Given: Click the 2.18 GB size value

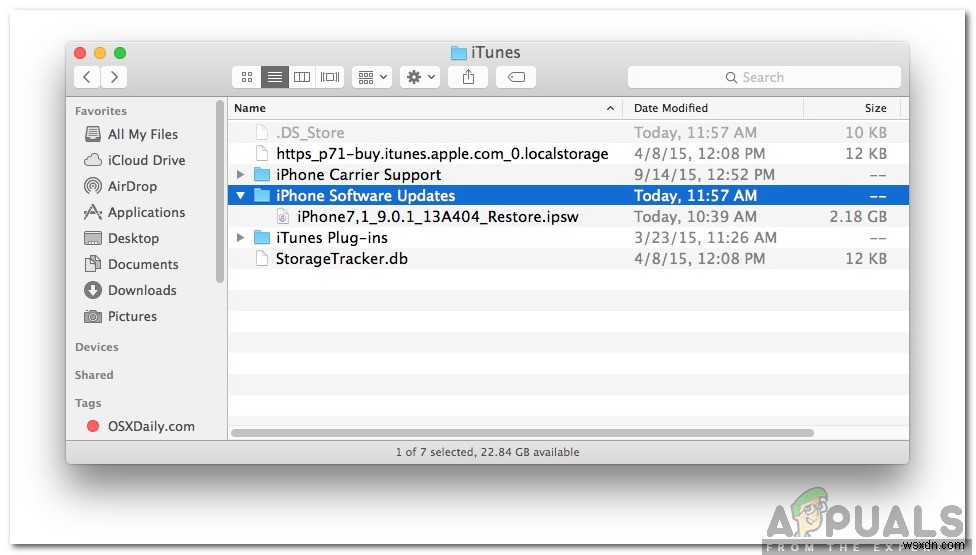Looking at the screenshot, I should pyautogui.click(x=858, y=217).
